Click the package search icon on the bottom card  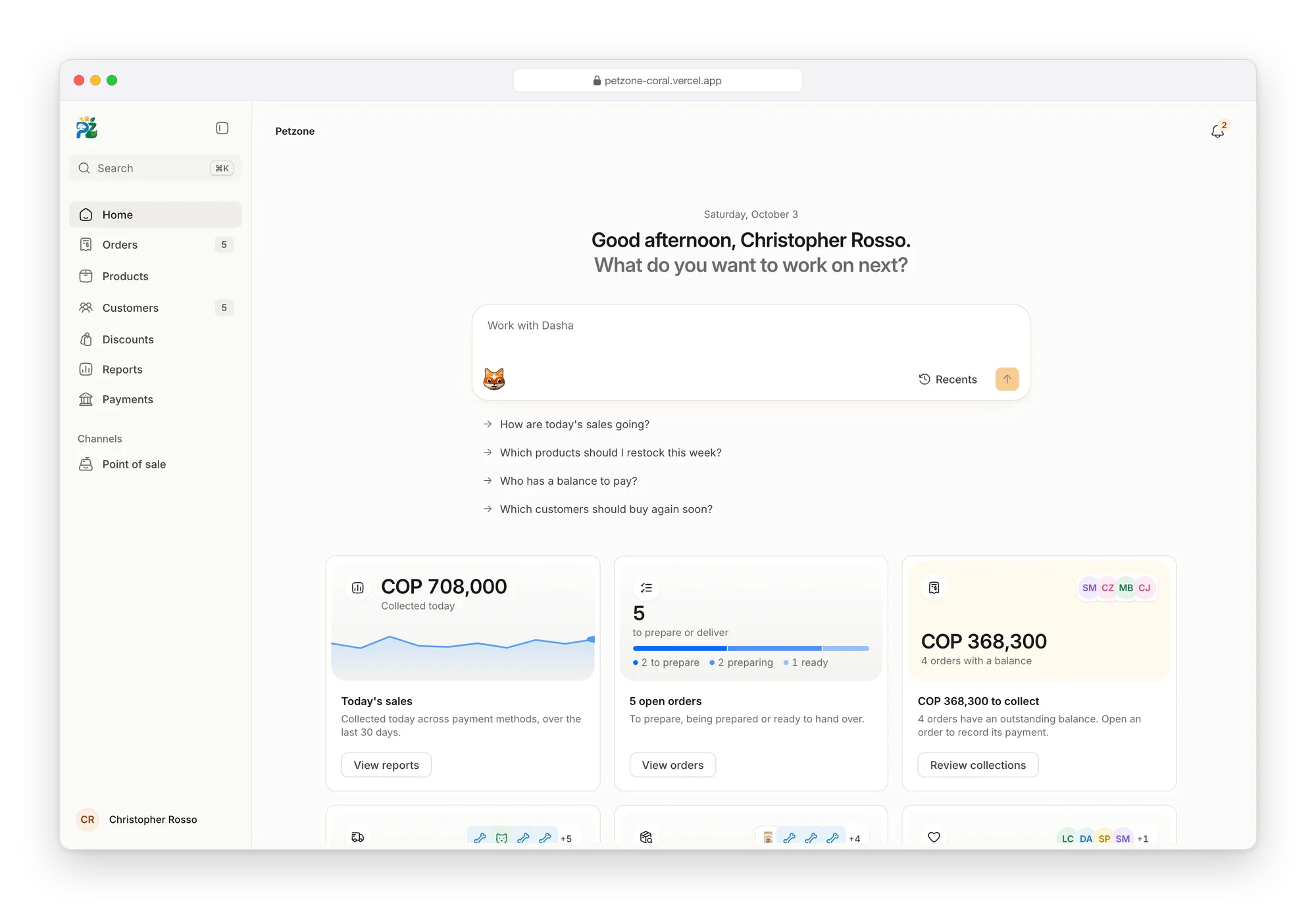coord(646,837)
